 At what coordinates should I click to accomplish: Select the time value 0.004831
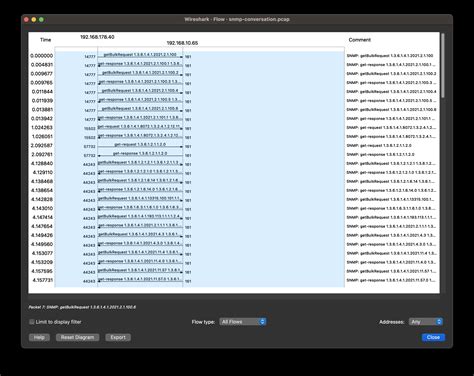[42, 65]
